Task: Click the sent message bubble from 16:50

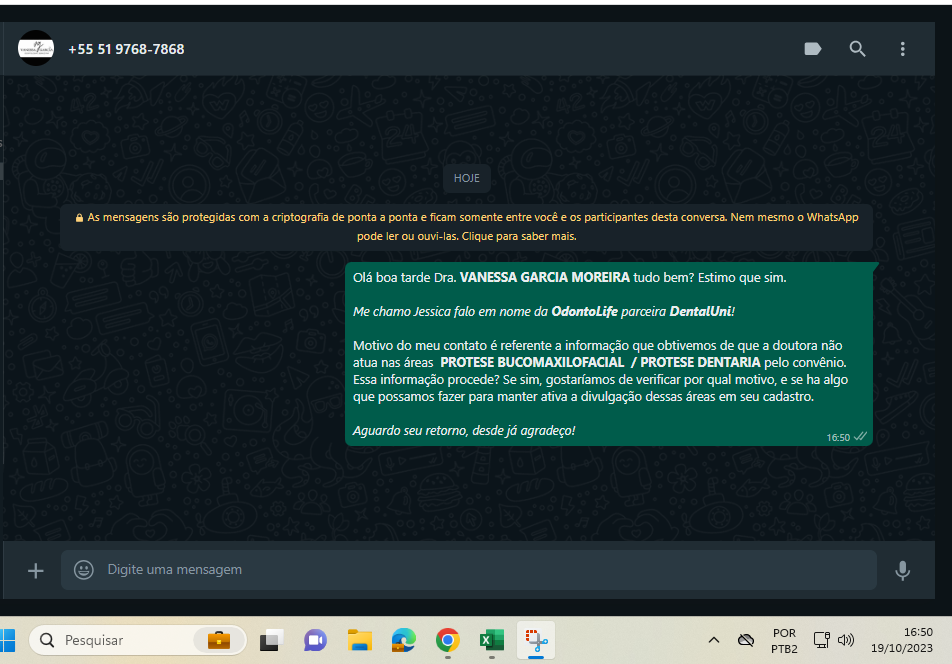Action: pos(609,354)
